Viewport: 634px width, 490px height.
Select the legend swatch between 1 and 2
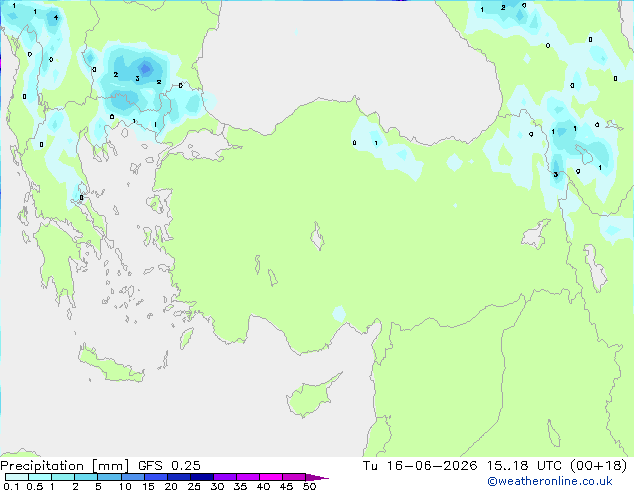63,477
